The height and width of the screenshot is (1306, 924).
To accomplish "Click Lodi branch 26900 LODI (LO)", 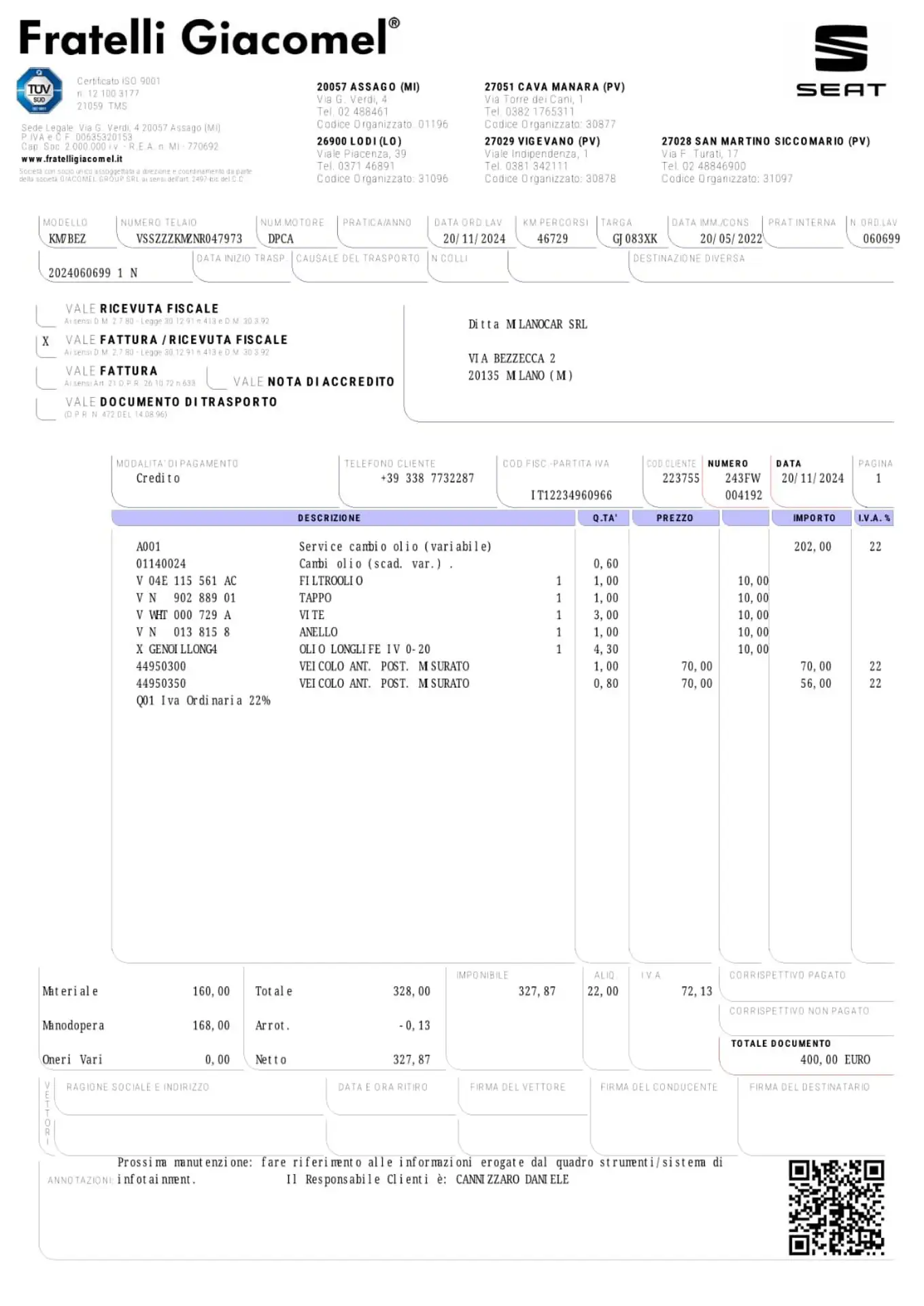I will click(x=359, y=141).
